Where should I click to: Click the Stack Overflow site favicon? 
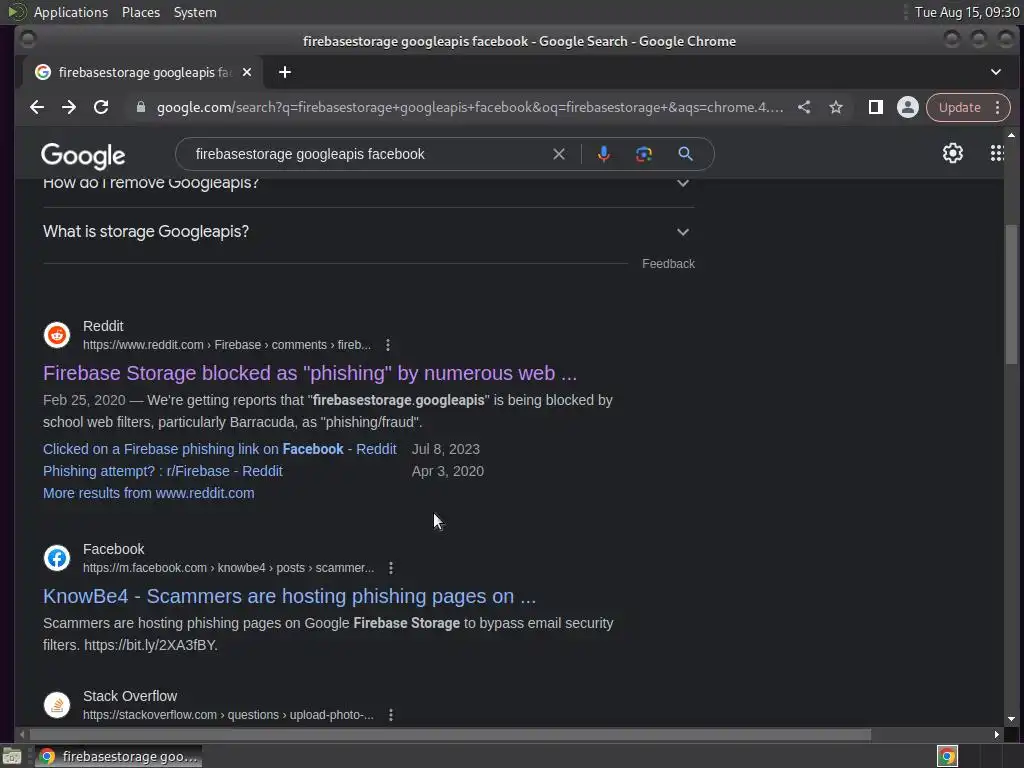pos(57,705)
